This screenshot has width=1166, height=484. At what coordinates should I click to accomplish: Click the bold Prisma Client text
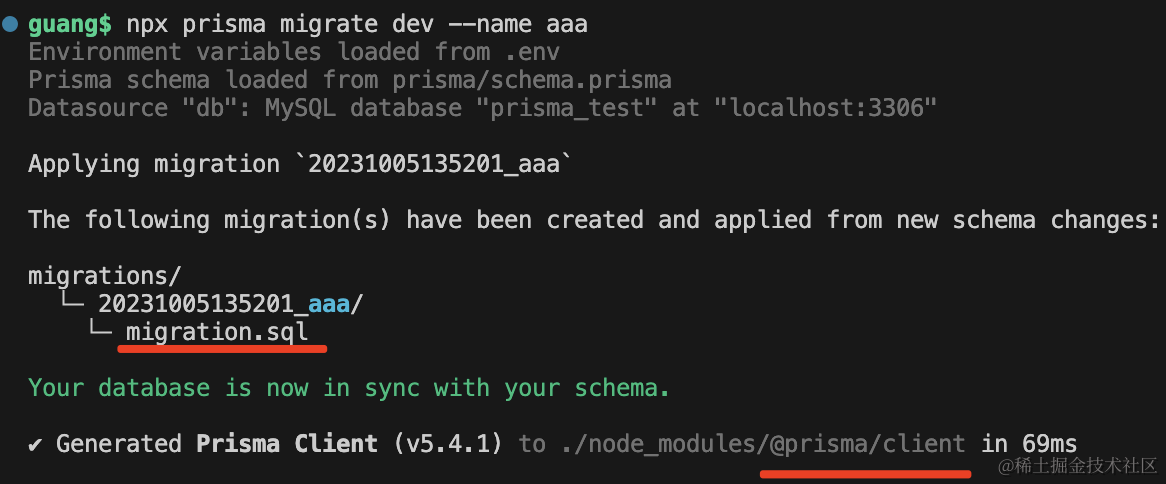click(287, 443)
